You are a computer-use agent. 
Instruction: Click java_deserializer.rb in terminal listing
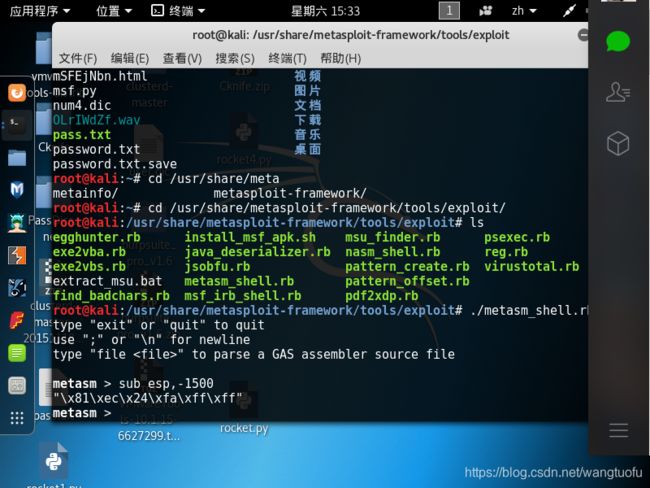(257, 252)
